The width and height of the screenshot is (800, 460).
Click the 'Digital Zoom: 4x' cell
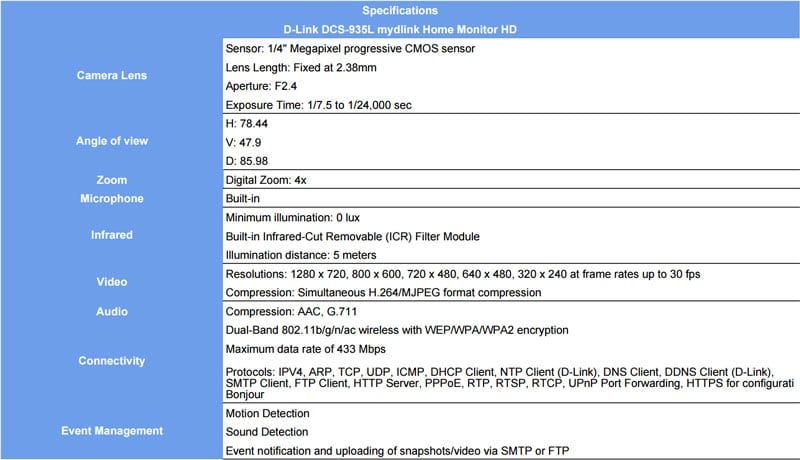(266, 180)
